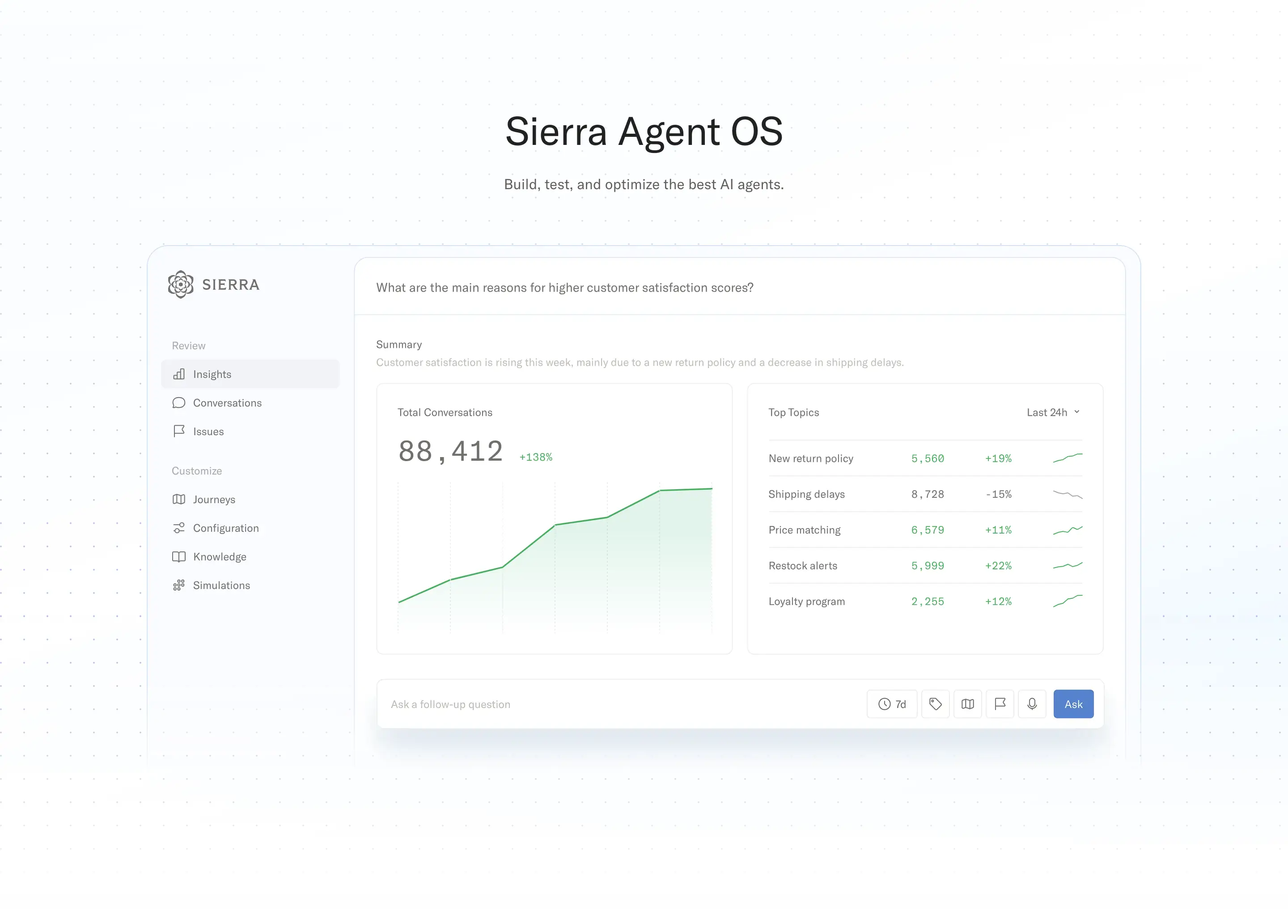Click the Summary heading
The height and width of the screenshot is (924, 1288).
(398, 345)
